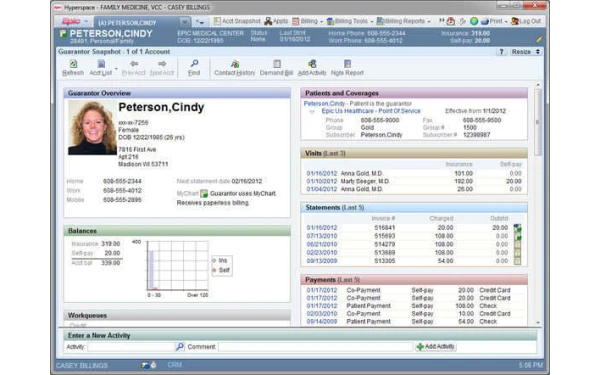Click Cindy Peterson's photo thumbnail
This screenshot has height=375, width=600.
click(92, 128)
